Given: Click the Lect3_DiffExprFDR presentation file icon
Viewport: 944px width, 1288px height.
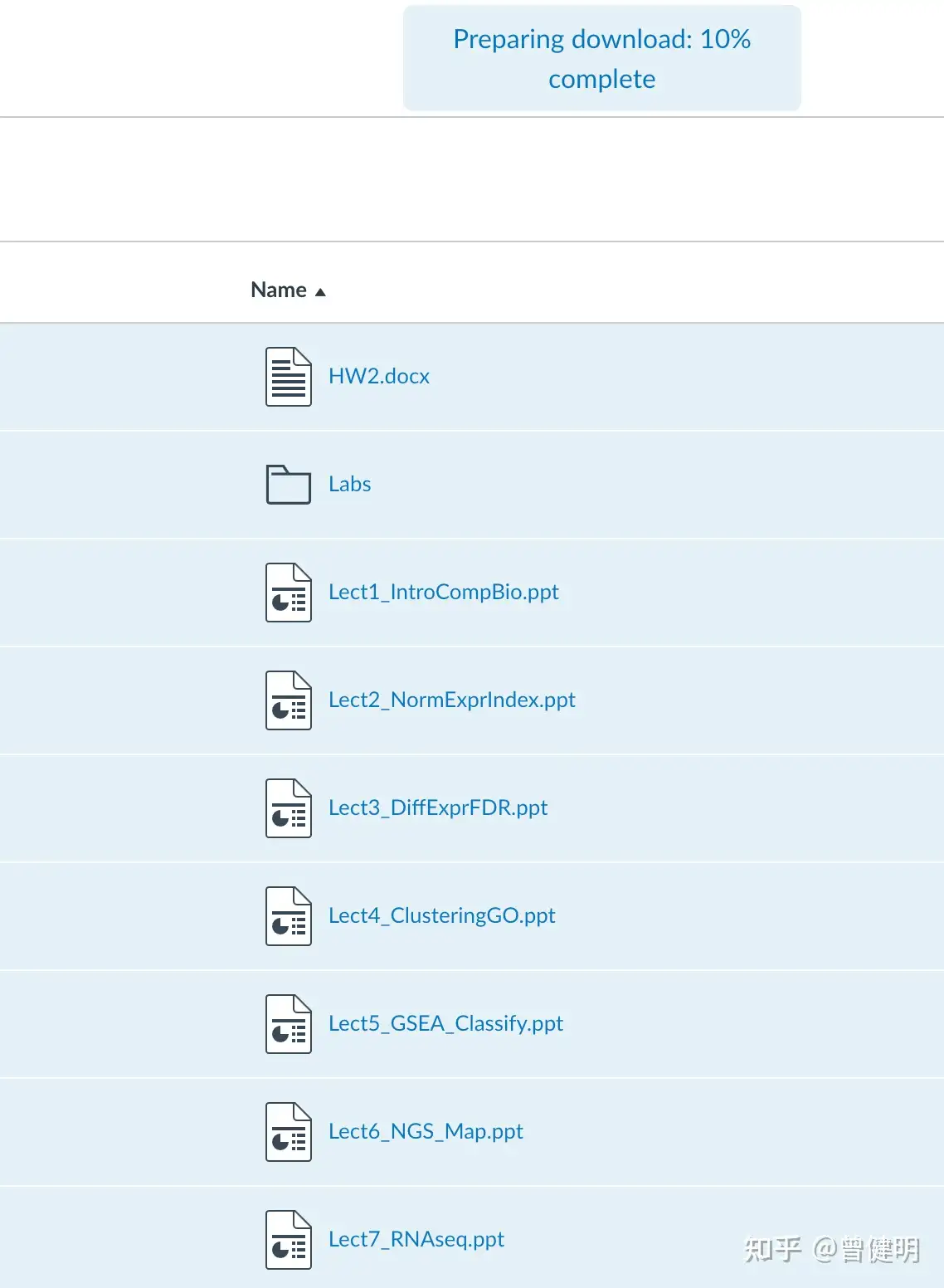Looking at the screenshot, I should click(x=289, y=808).
